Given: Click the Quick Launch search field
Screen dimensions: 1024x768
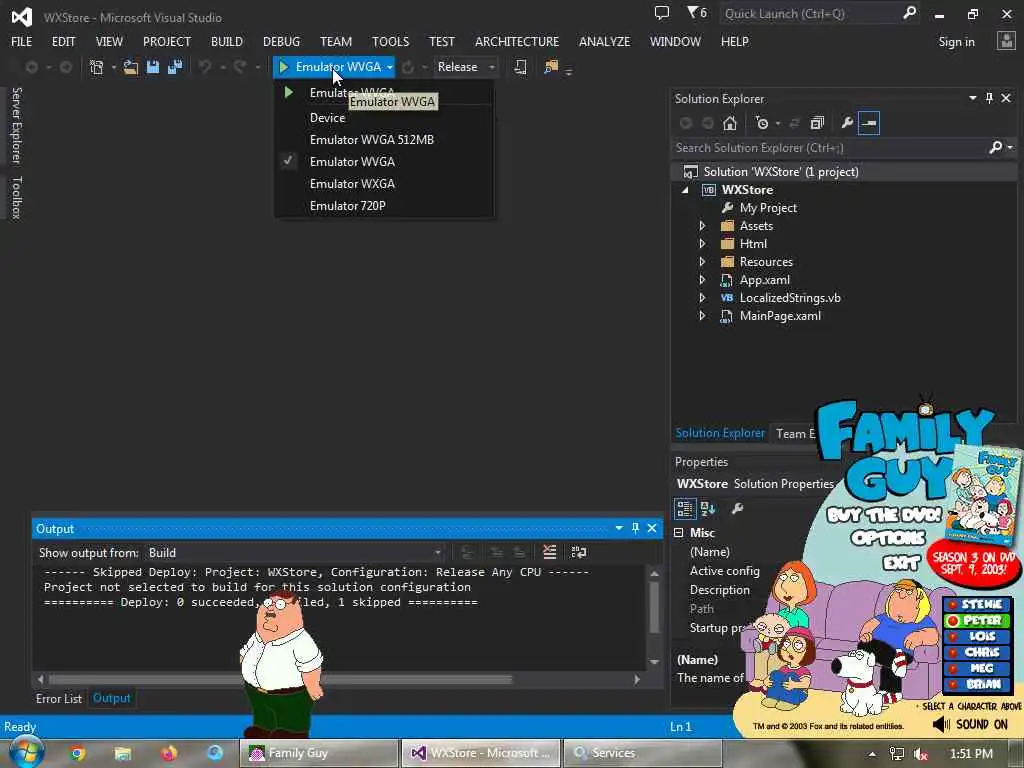Looking at the screenshot, I should coord(811,13).
